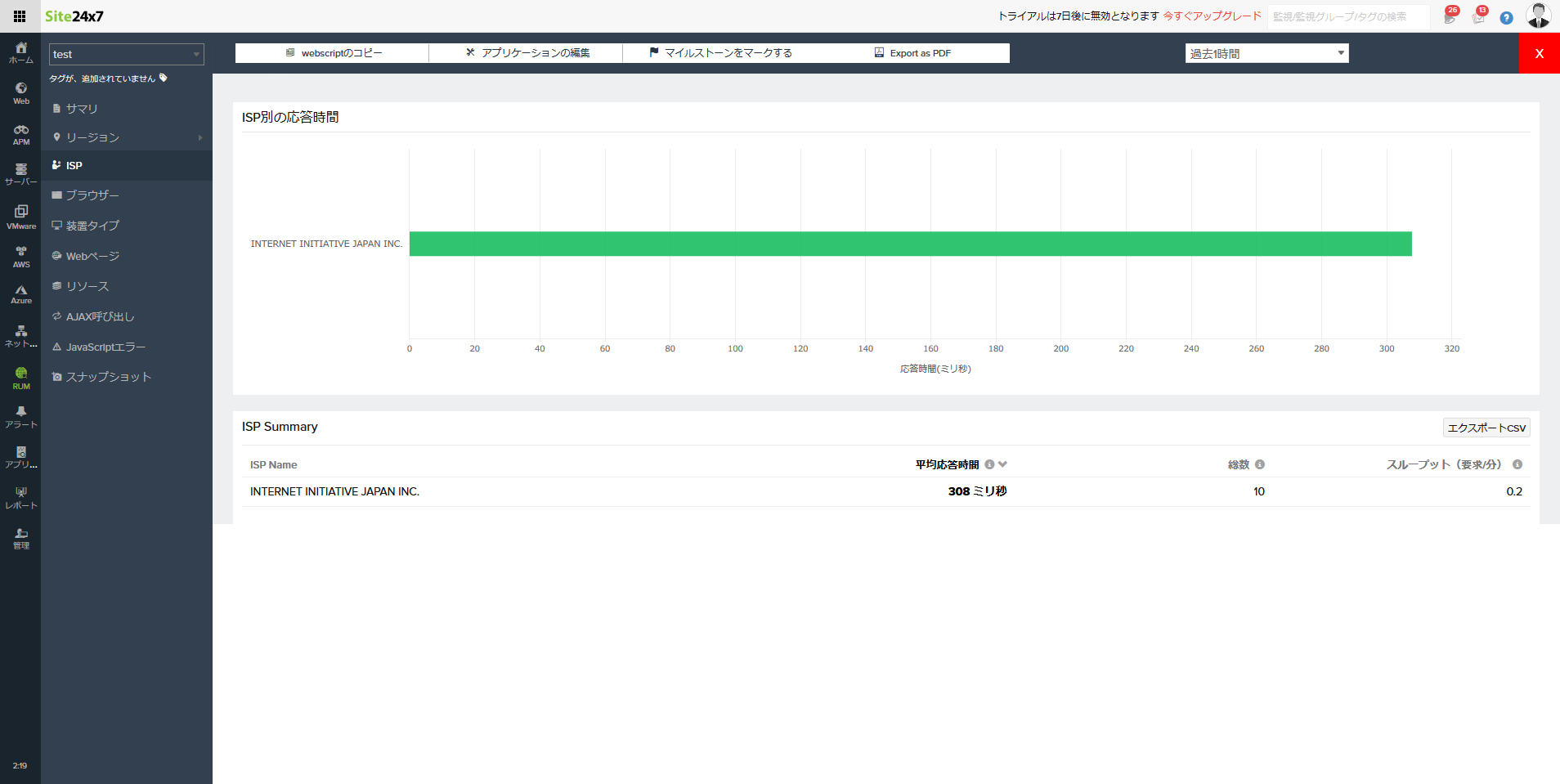Viewport: 1560px width, 784px height.
Task: Open AWS section in left rail
Action: (x=20, y=257)
